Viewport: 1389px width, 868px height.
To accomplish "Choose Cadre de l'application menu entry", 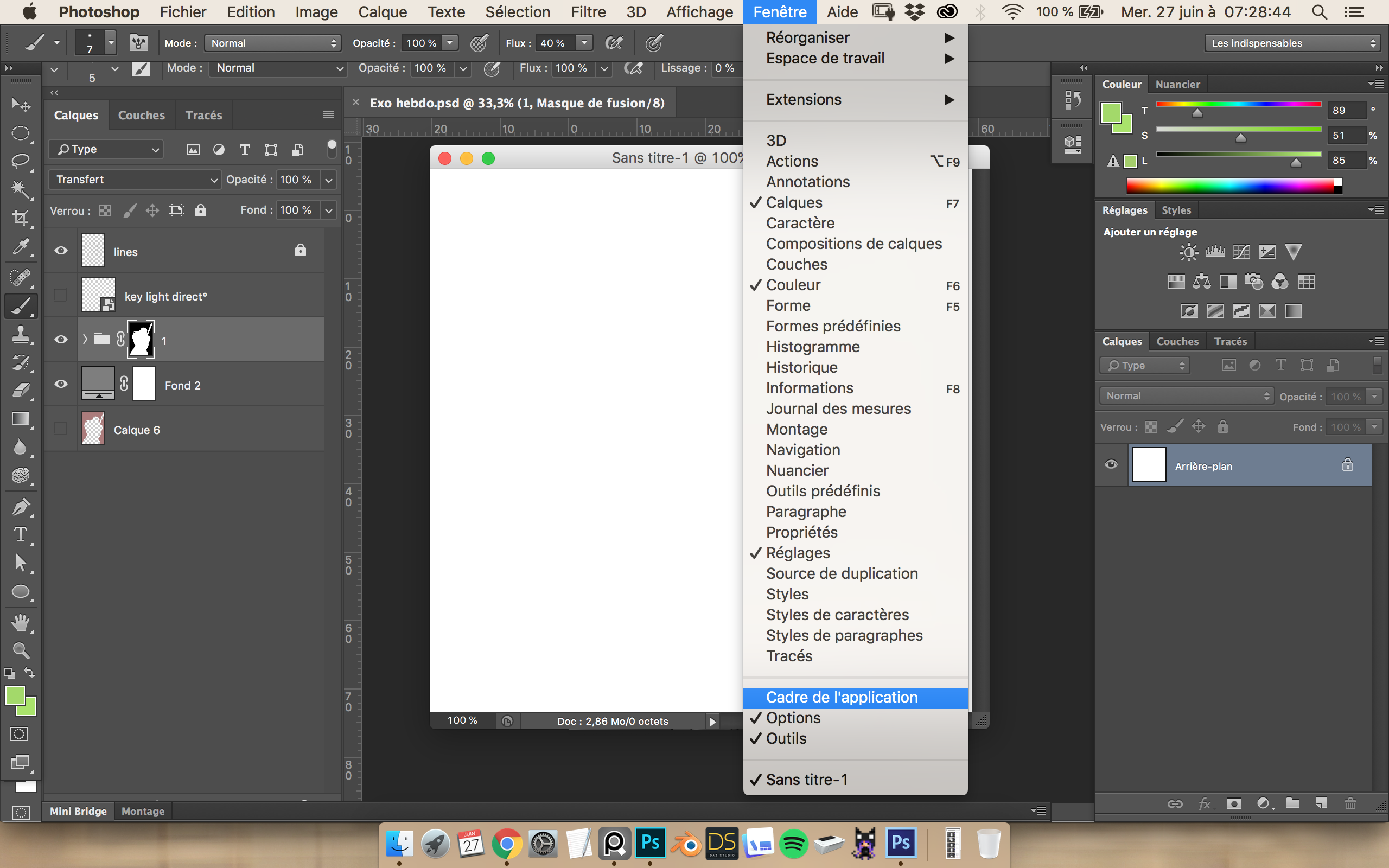I will click(x=842, y=697).
